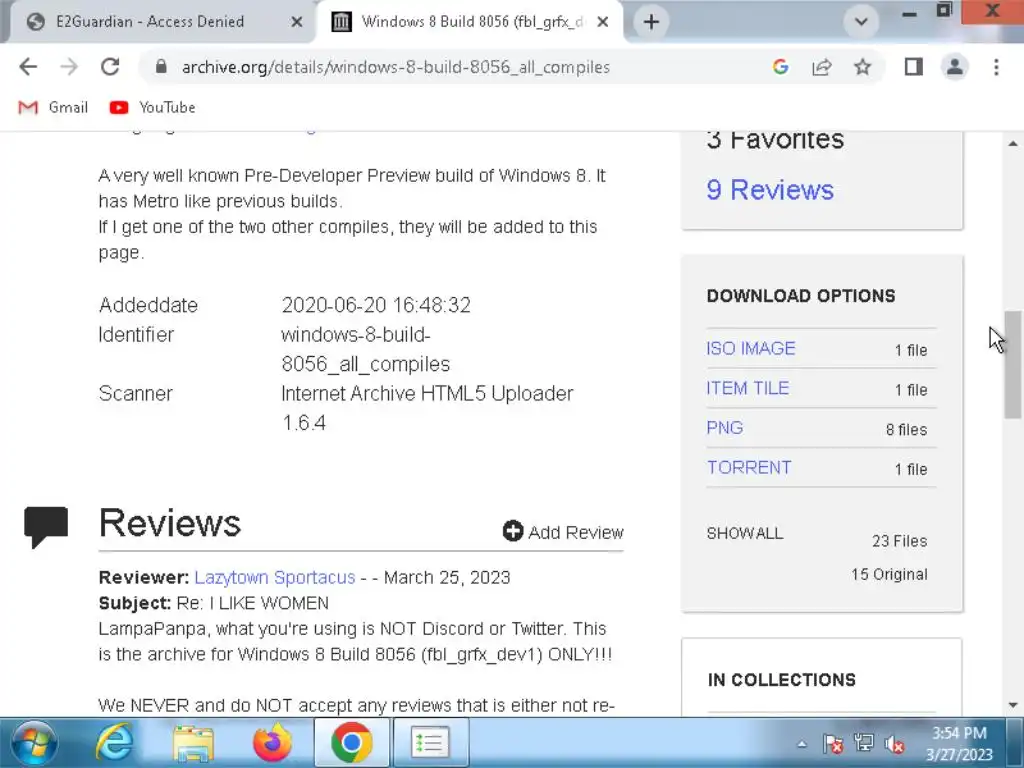
Task: Click the page scrollbar up arrow
Action: click(1013, 143)
